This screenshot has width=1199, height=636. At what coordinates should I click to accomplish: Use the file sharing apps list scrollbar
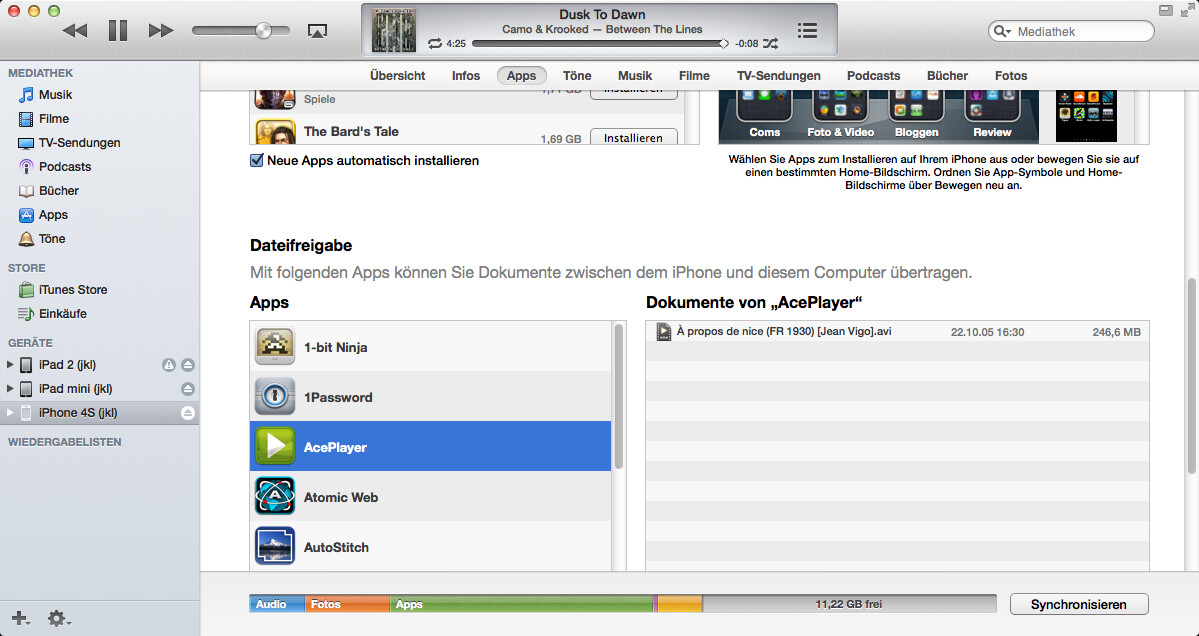coord(619,397)
